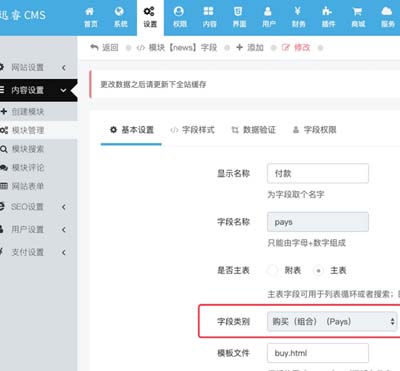Image resolution: width=400 pixels, height=371 pixels.
Task: Click the 财务 yen icon
Action: pyautogui.click(x=298, y=11)
